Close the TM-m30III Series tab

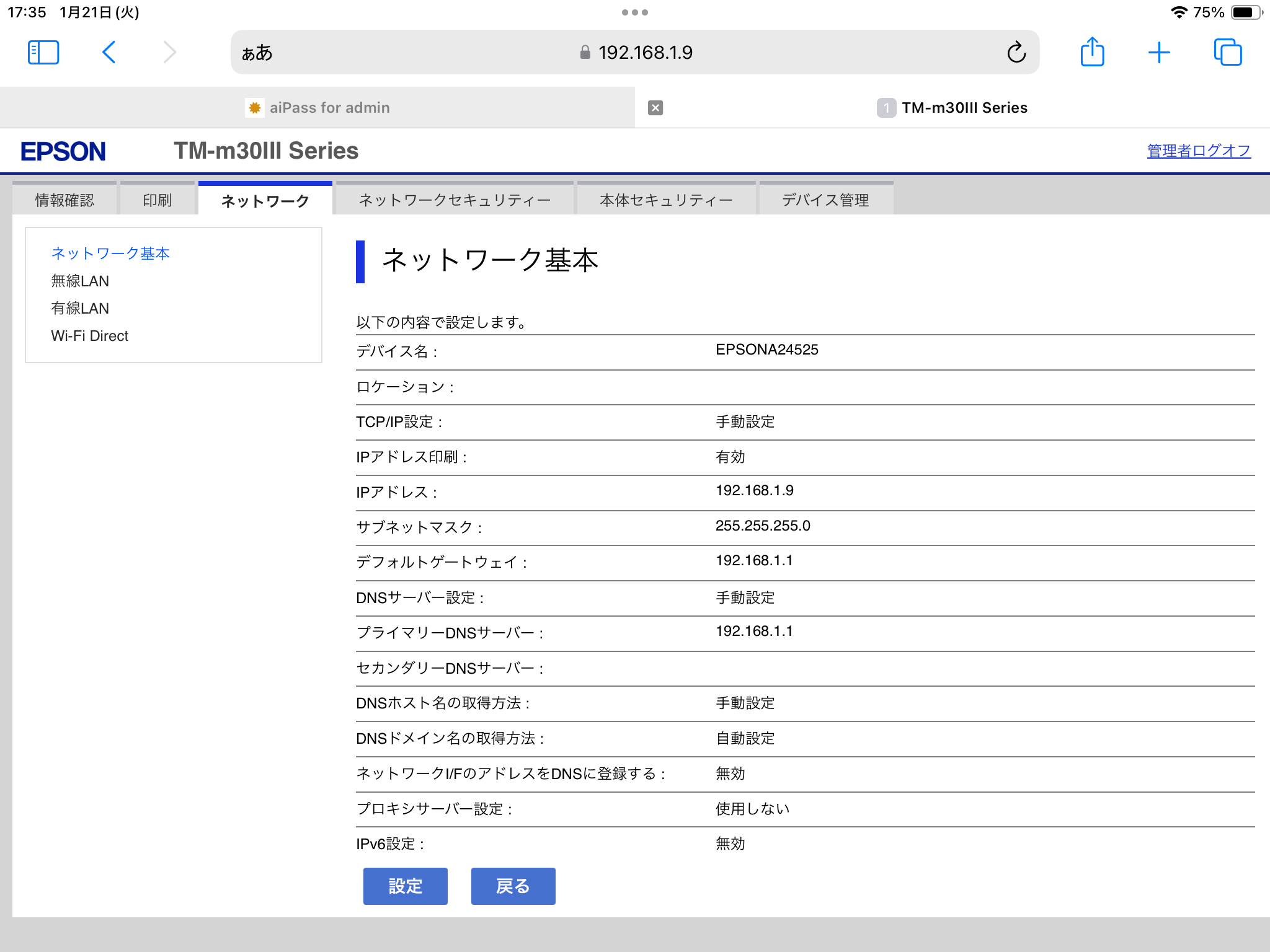point(655,108)
